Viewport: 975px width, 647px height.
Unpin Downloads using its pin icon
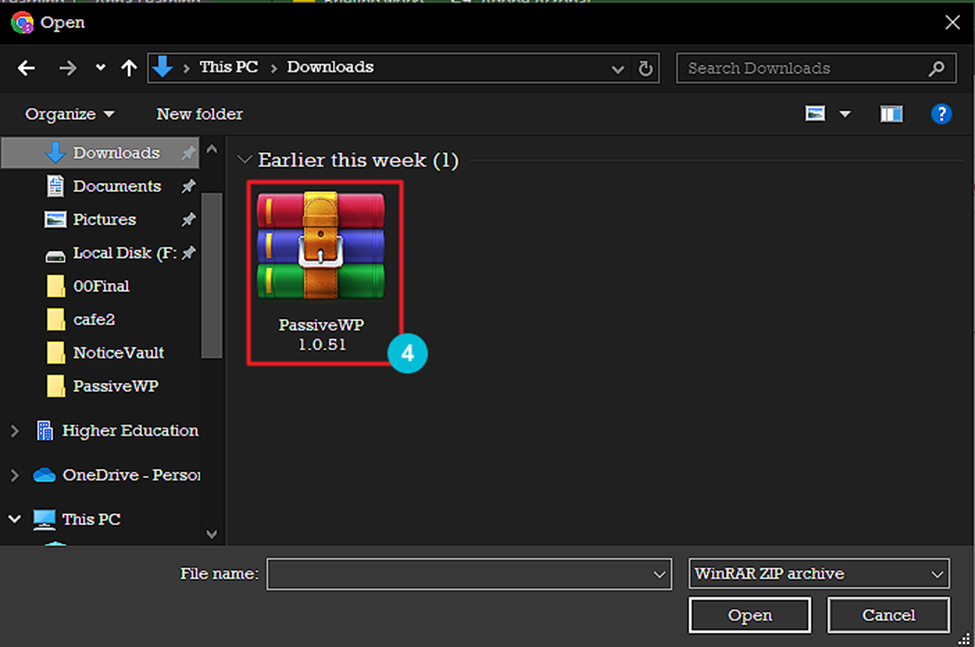click(188, 153)
